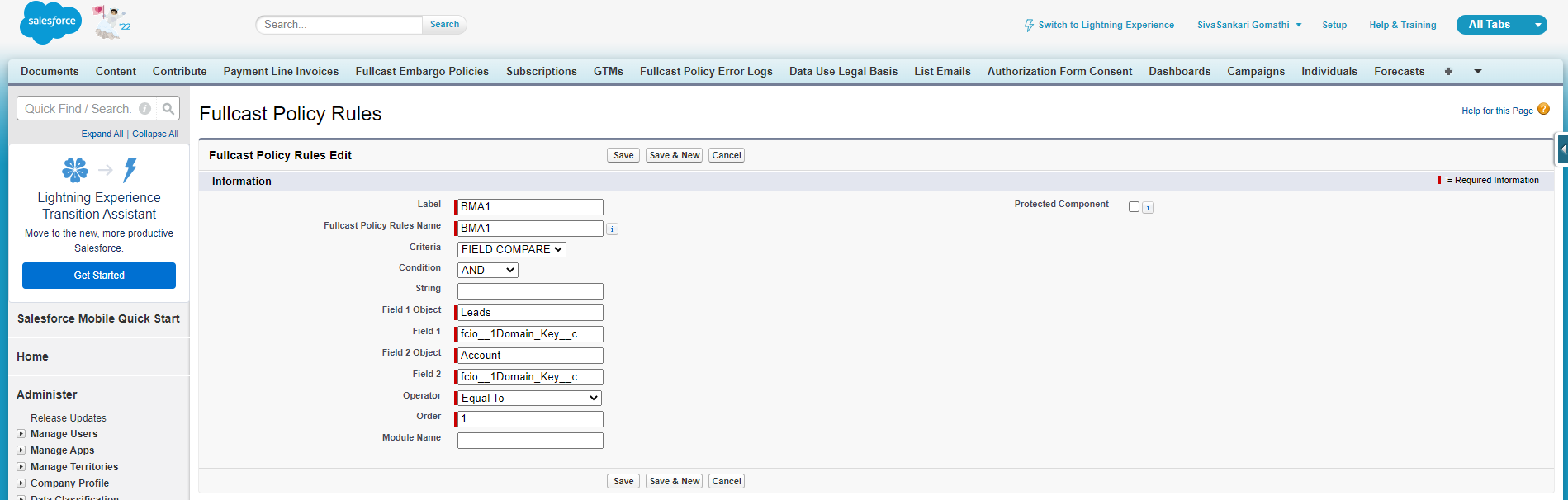
Task: Click the Label field containing BMA1
Action: pos(530,207)
